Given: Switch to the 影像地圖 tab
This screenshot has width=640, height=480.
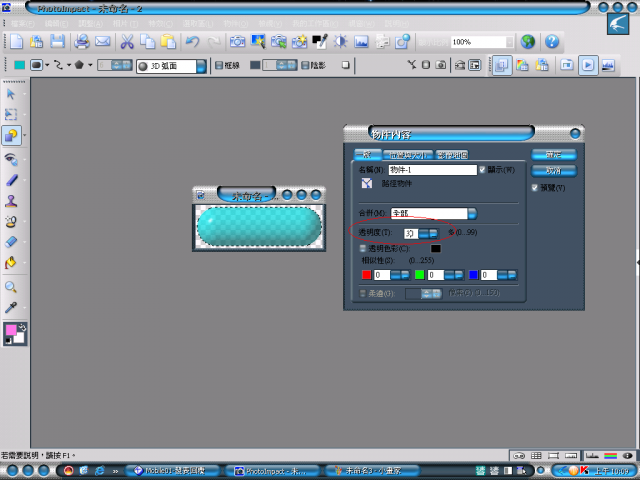Looking at the screenshot, I should (x=452, y=155).
